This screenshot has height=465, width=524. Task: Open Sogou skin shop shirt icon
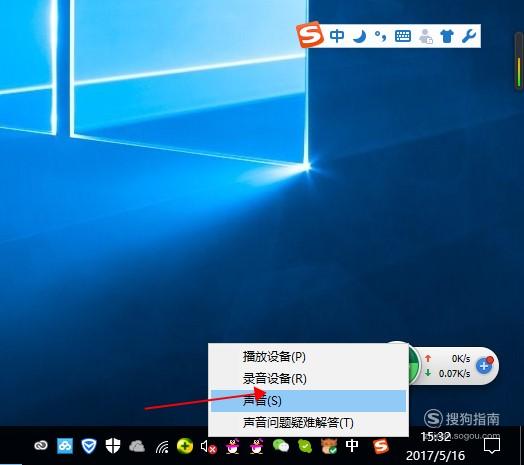[x=447, y=36]
